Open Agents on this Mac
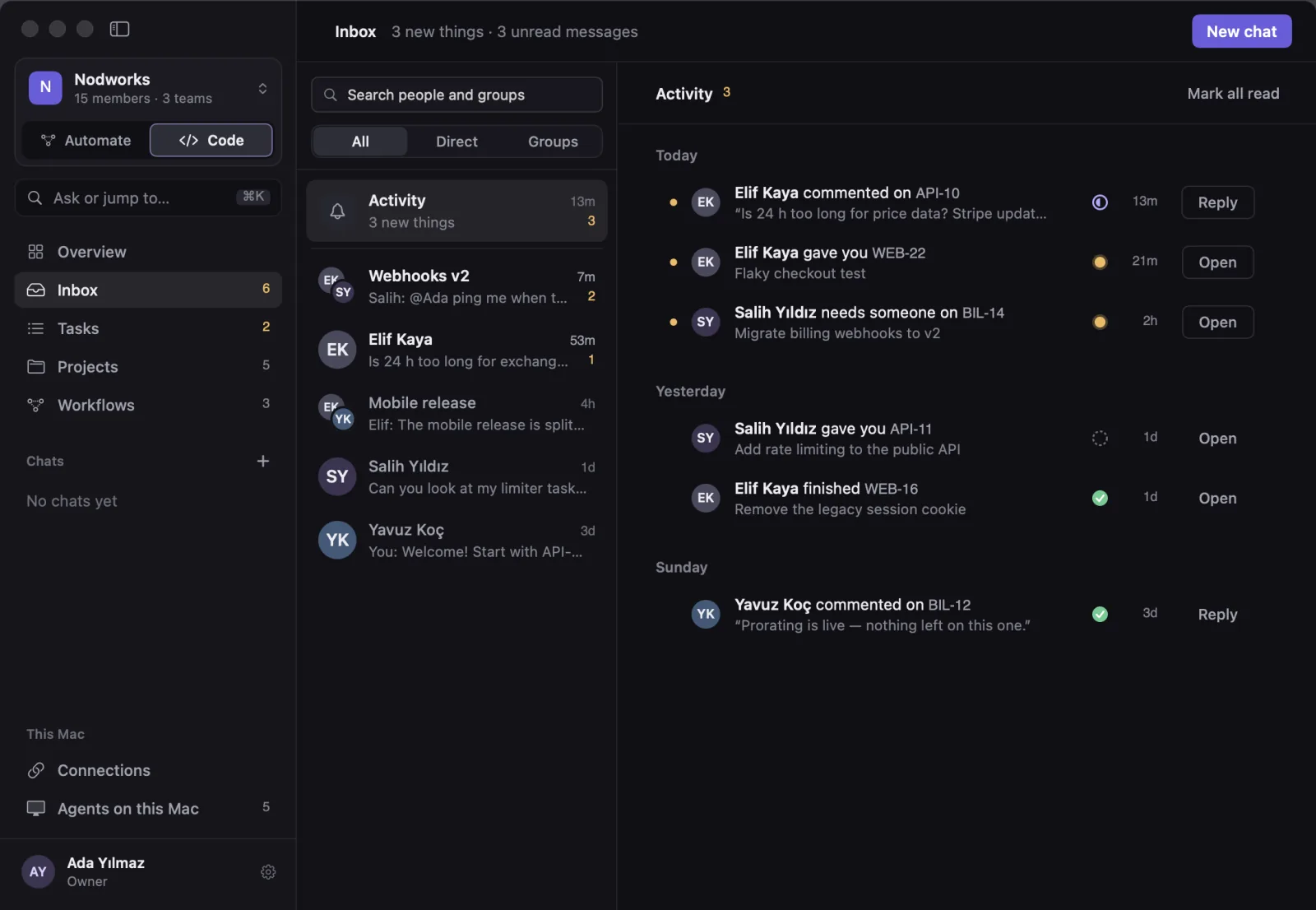 [148, 809]
